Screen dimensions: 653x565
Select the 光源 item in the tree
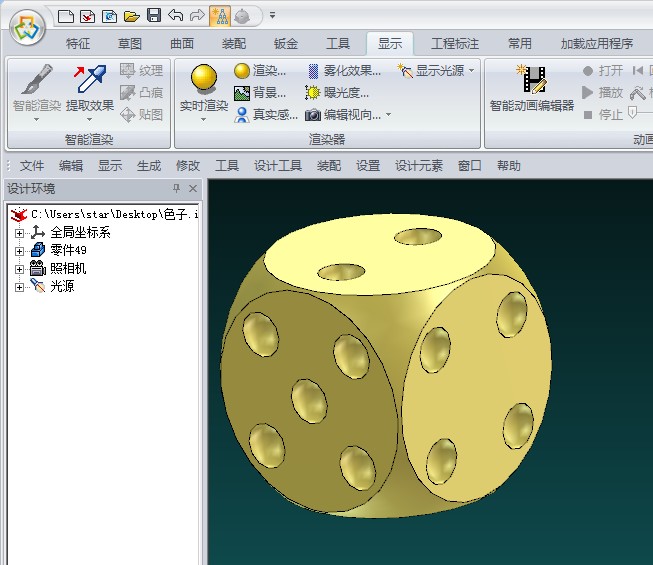[x=62, y=287]
